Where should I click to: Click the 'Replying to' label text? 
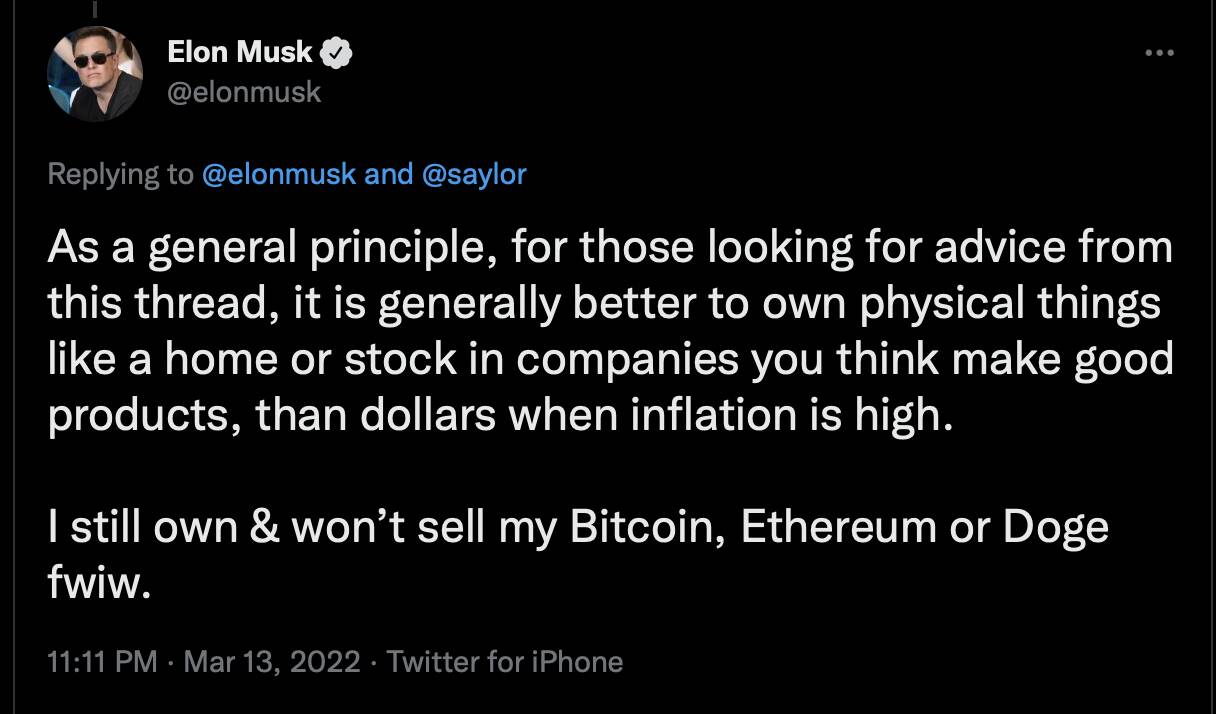pyautogui.click(x=120, y=174)
